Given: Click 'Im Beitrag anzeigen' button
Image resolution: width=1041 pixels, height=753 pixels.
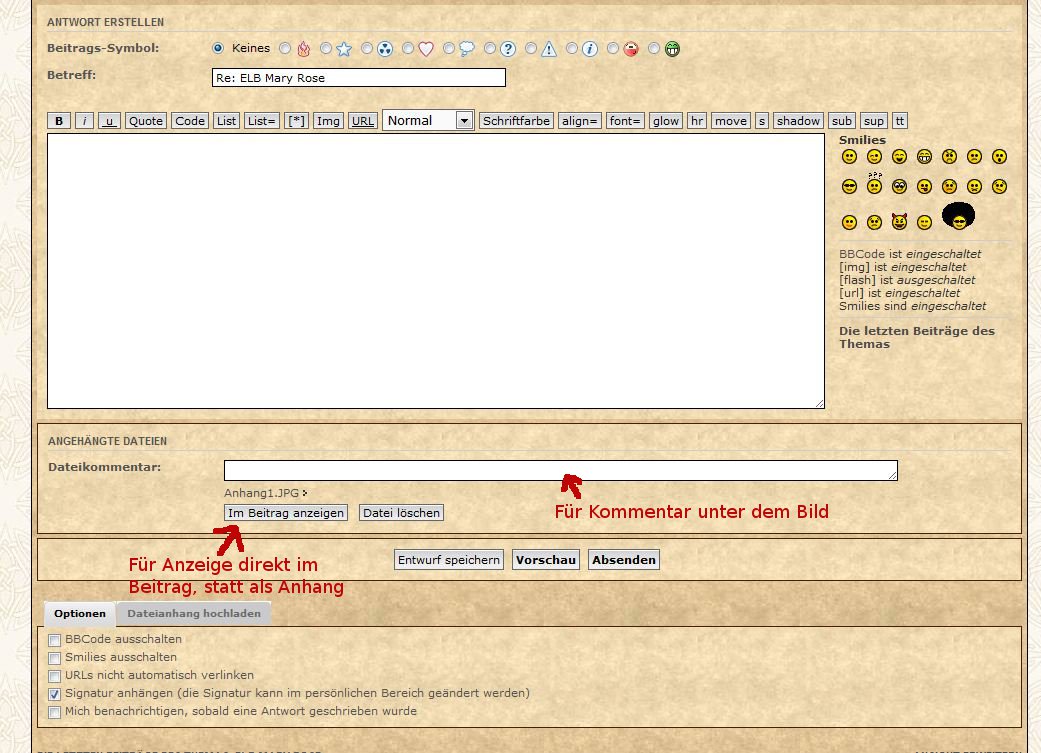Looking at the screenshot, I should [286, 513].
